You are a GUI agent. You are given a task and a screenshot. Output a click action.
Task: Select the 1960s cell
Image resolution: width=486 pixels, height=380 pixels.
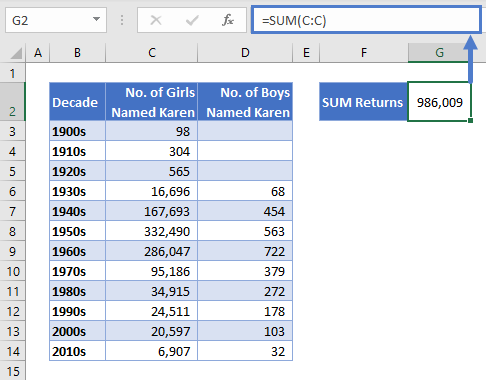pos(77,251)
